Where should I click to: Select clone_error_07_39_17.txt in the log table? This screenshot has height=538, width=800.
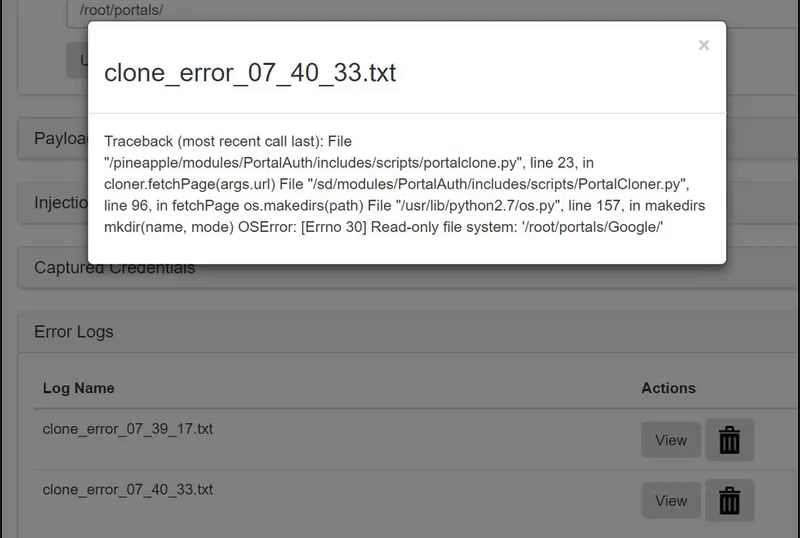tap(128, 430)
